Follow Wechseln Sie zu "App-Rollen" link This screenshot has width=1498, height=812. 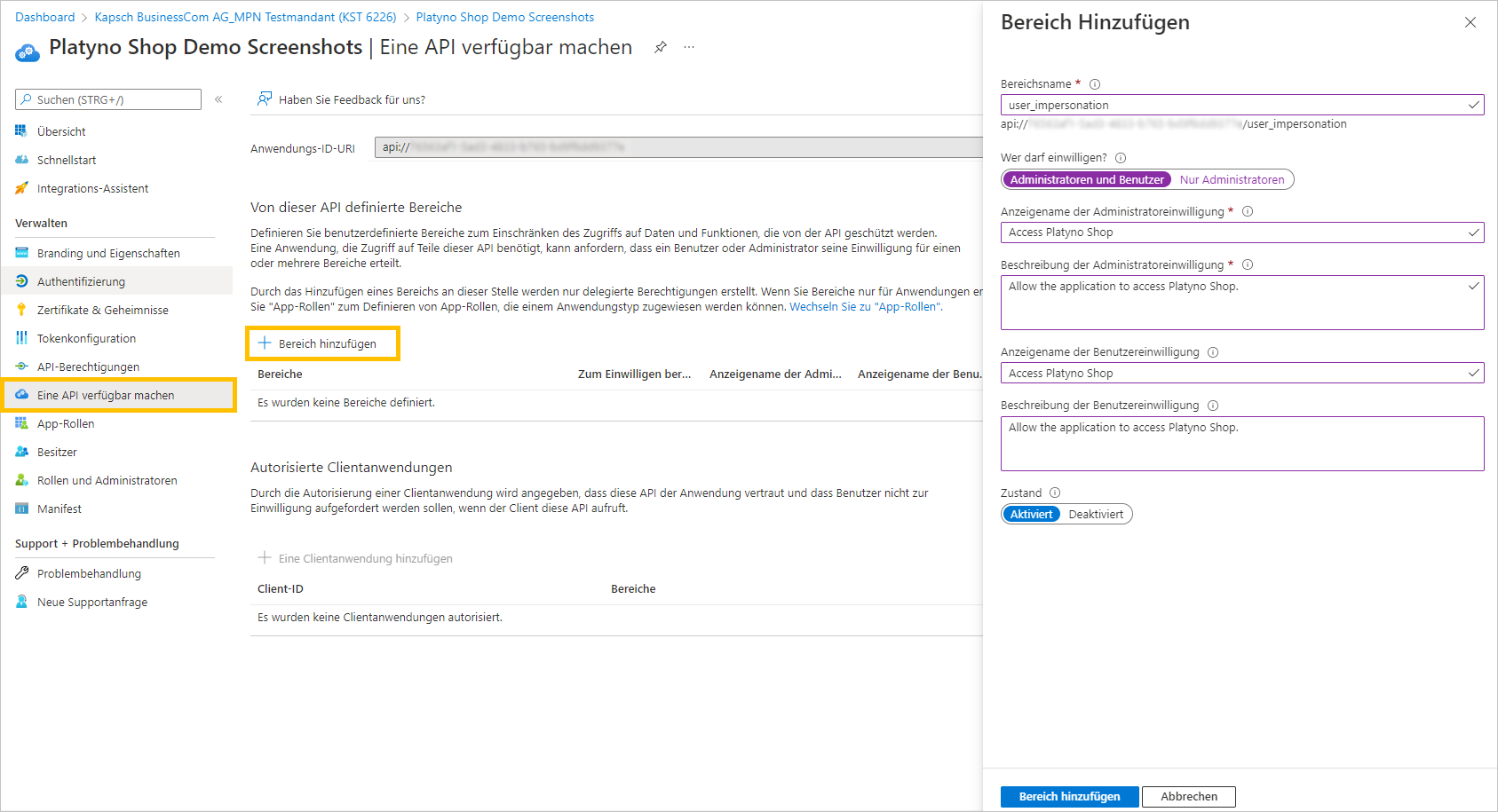(865, 307)
